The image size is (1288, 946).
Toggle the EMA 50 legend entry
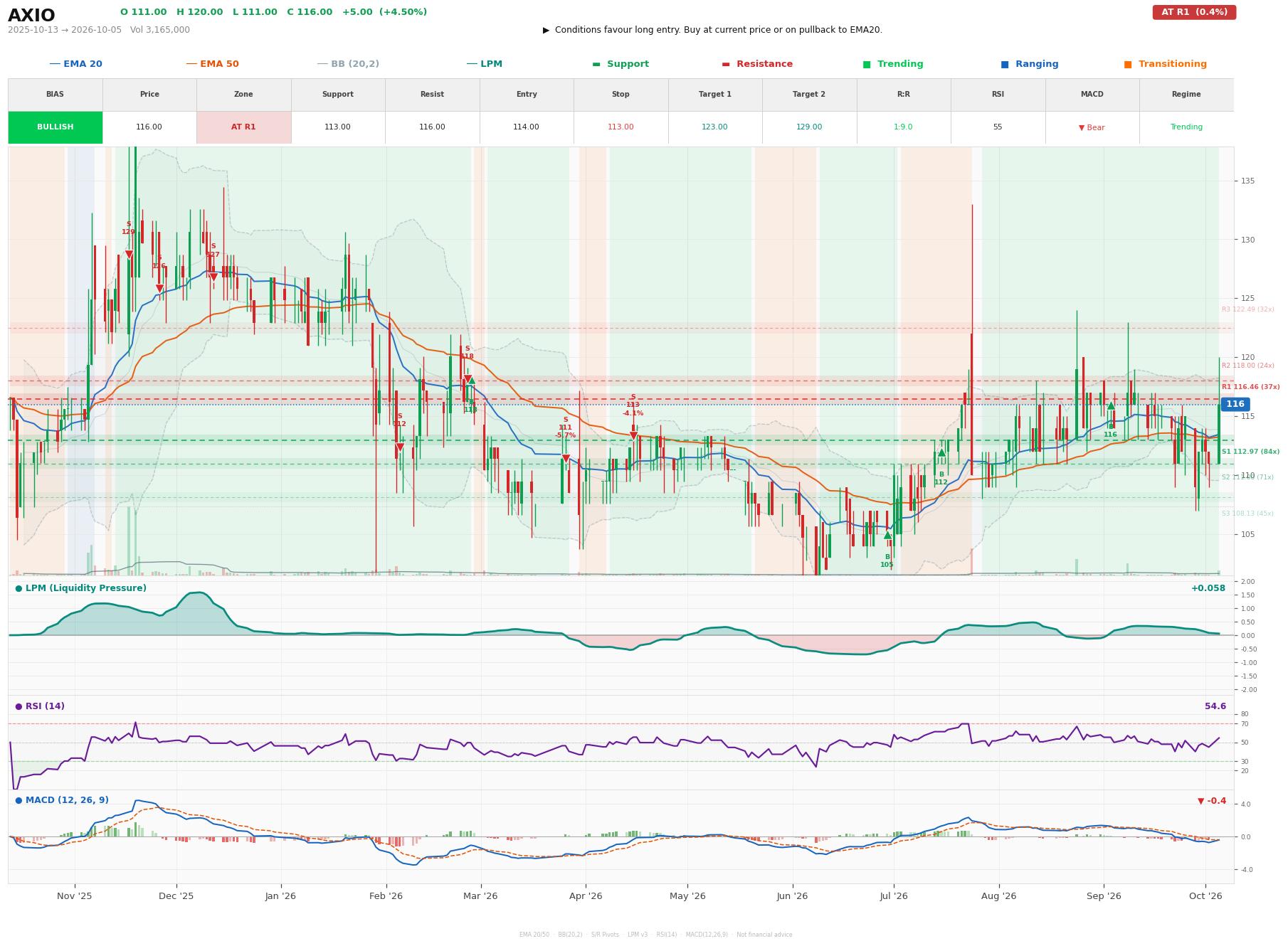point(212,64)
